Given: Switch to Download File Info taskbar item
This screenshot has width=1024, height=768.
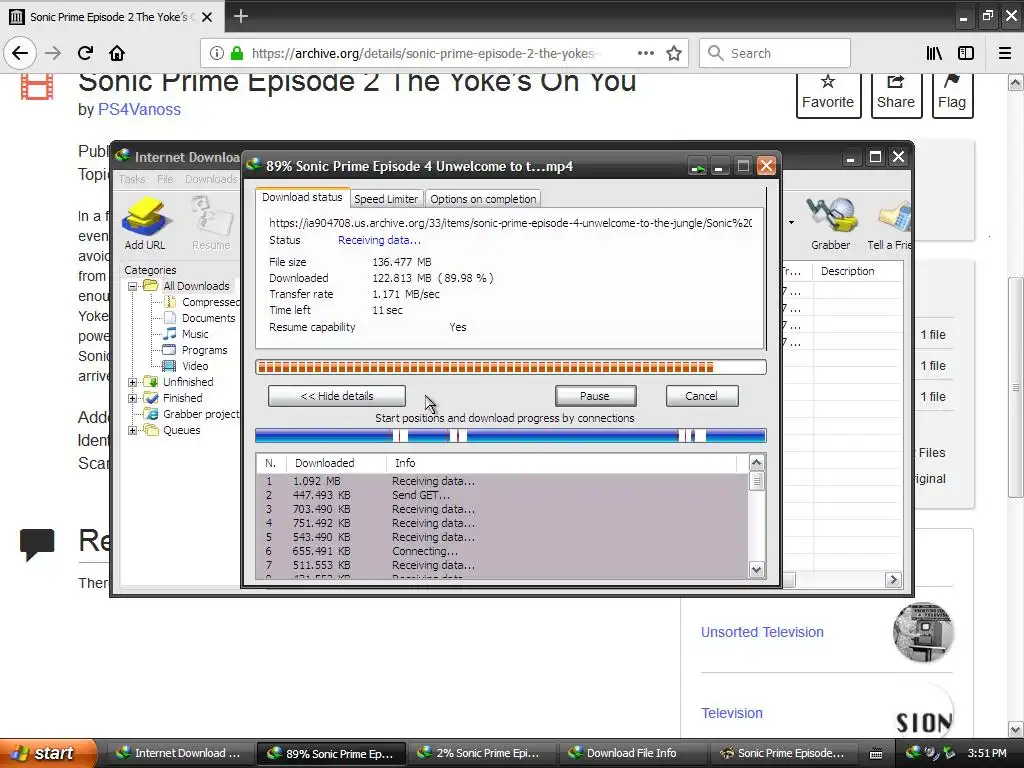Looking at the screenshot, I should [x=632, y=753].
